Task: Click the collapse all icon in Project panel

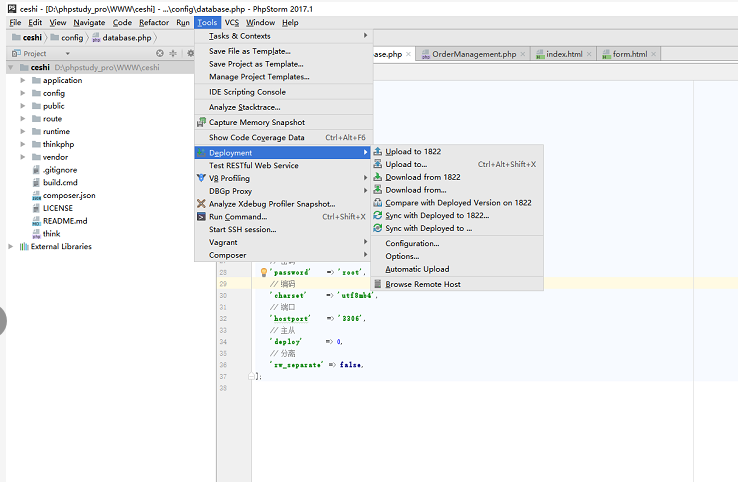Action: (x=173, y=53)
